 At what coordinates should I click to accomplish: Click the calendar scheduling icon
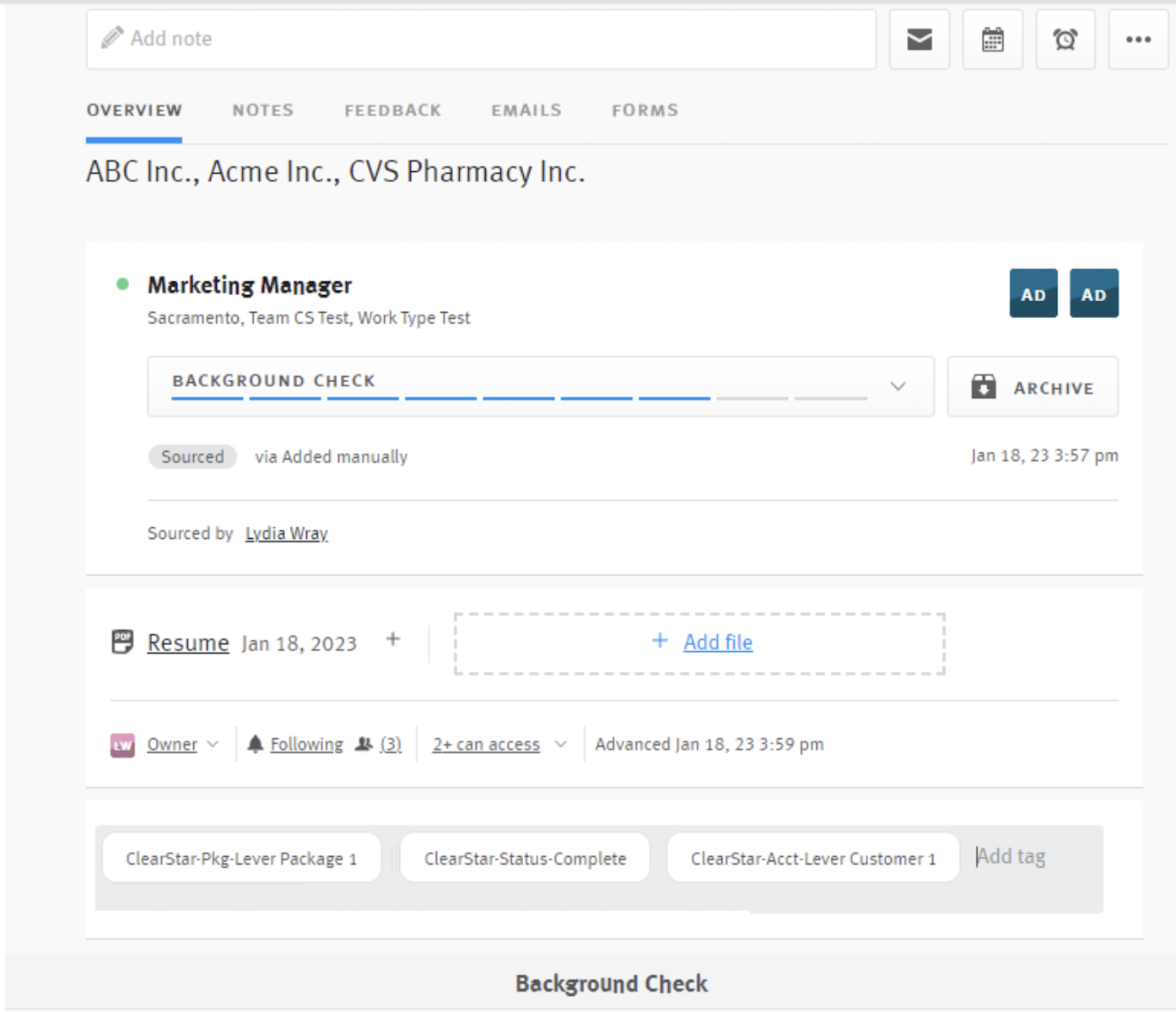point(992,39)
